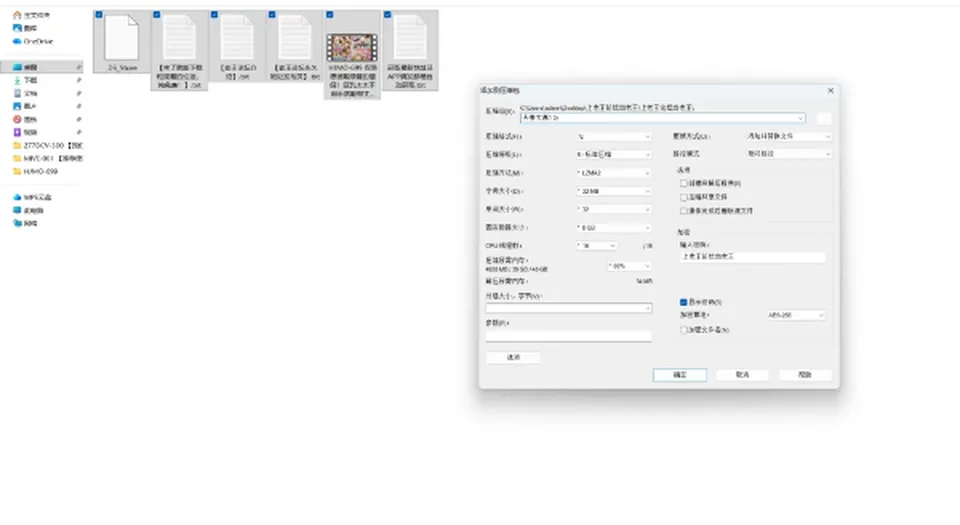Open the MIVE-061 folder in sidebar

point(48,158)
